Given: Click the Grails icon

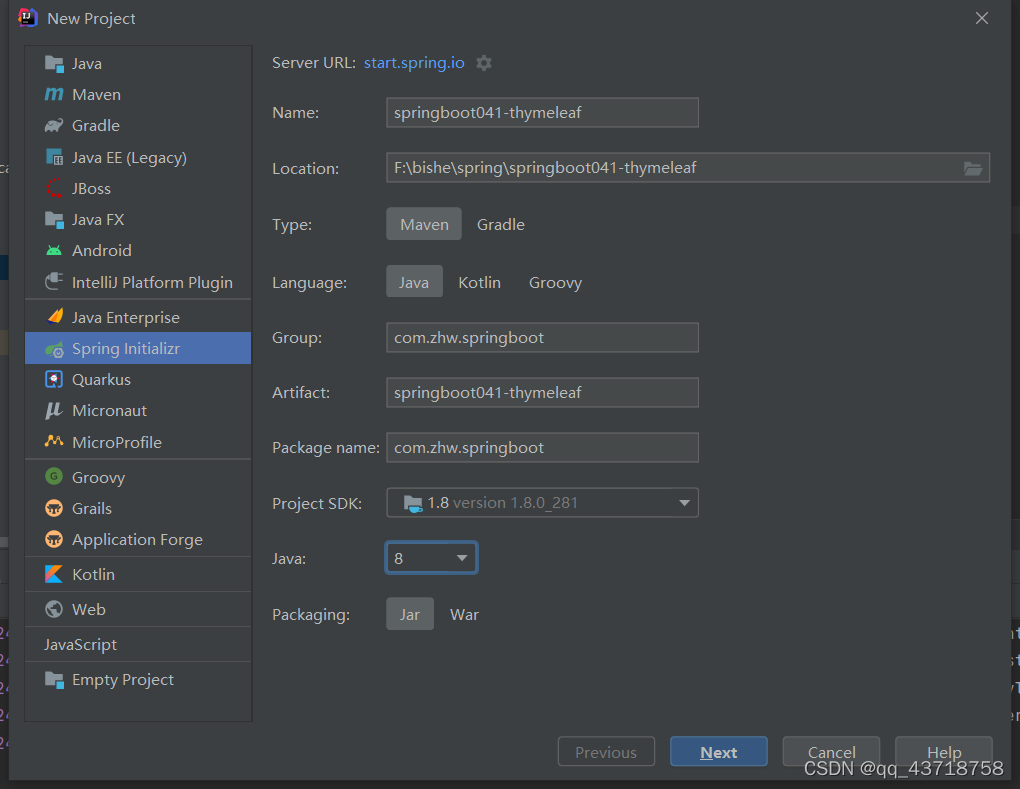Looking at the screenshot, I should [54, 508].
